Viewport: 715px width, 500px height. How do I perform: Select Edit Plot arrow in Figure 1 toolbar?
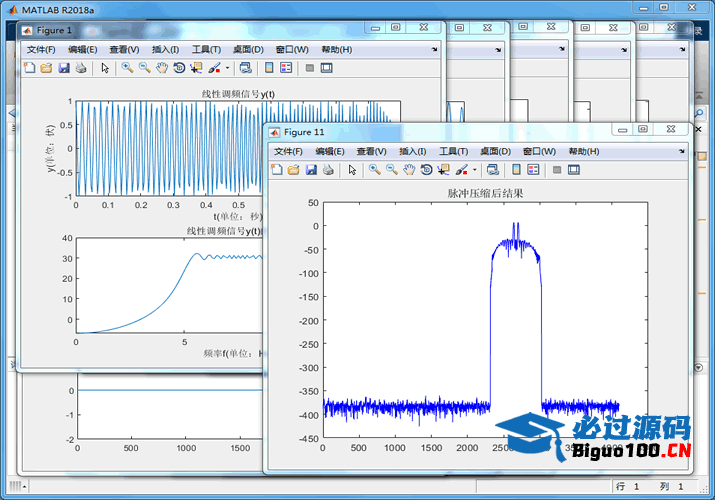pos(105,68)
